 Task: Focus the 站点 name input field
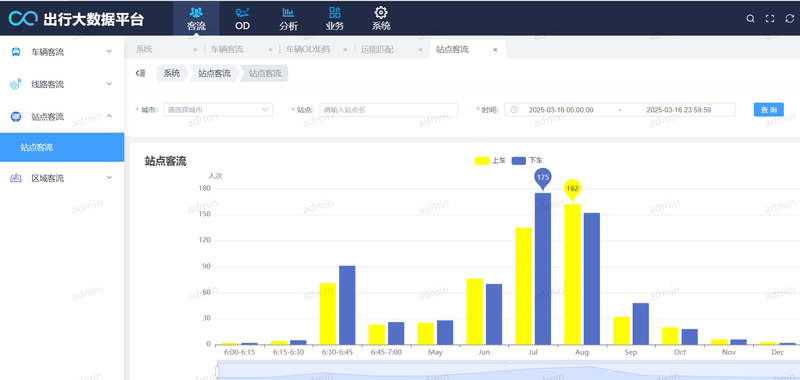[389, 110]
